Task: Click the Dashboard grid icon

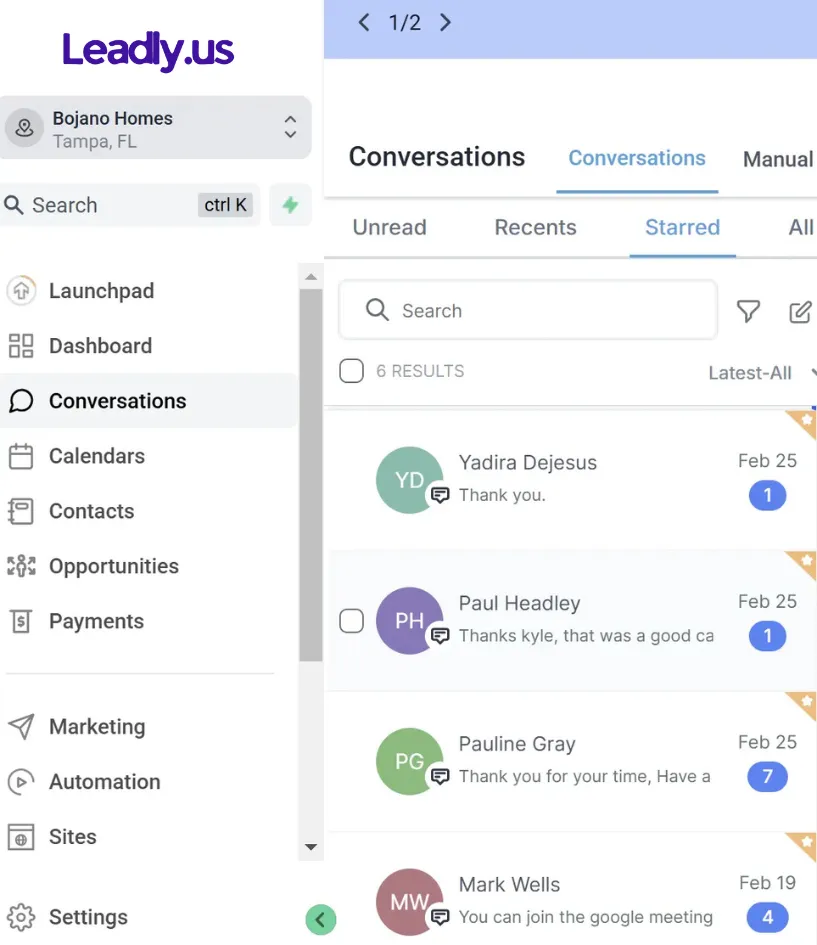Action: (x=21, y=346)
